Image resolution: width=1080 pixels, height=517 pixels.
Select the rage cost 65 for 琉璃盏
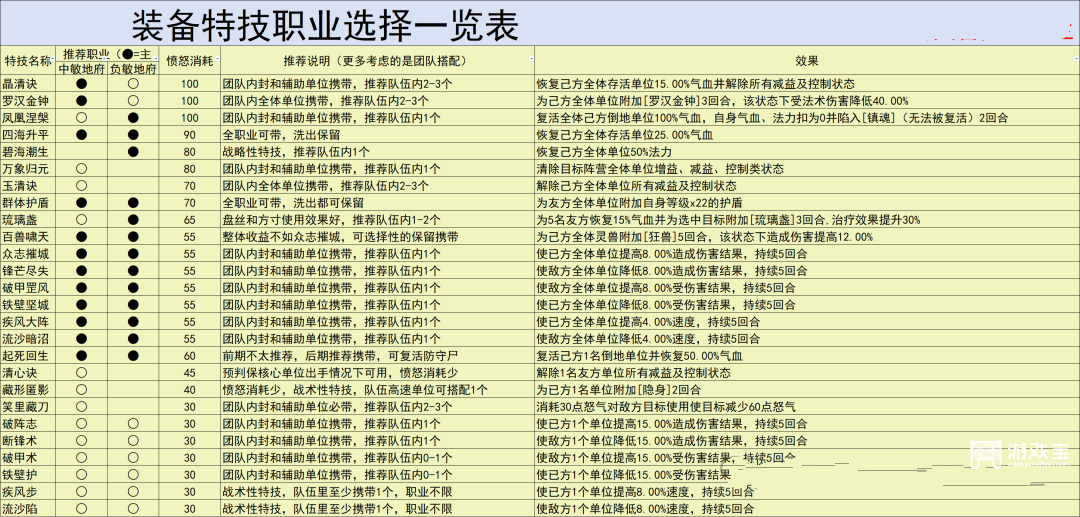coord(190,220)
